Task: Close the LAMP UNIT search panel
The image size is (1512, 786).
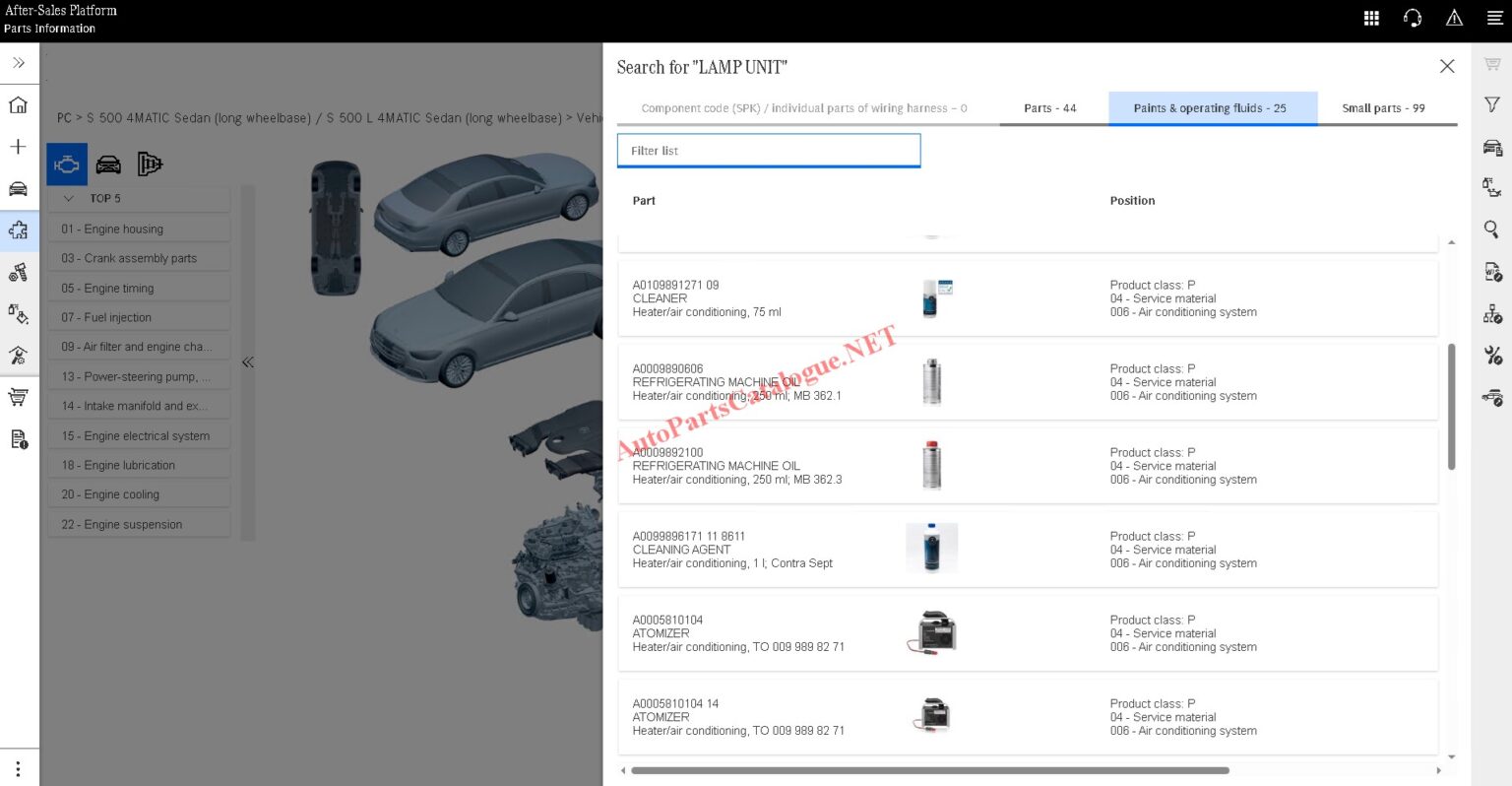Action: point(1446,66)
